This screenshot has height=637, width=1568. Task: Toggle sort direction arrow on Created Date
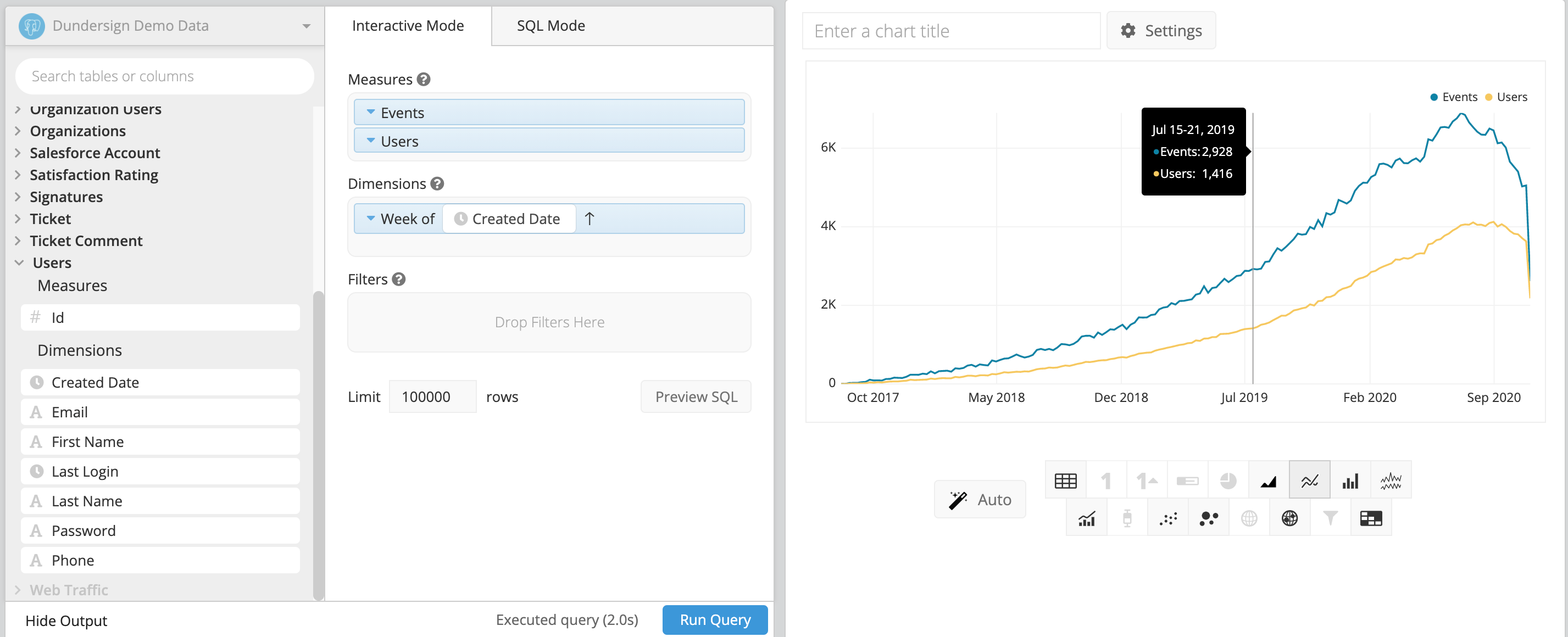[589, 219]
